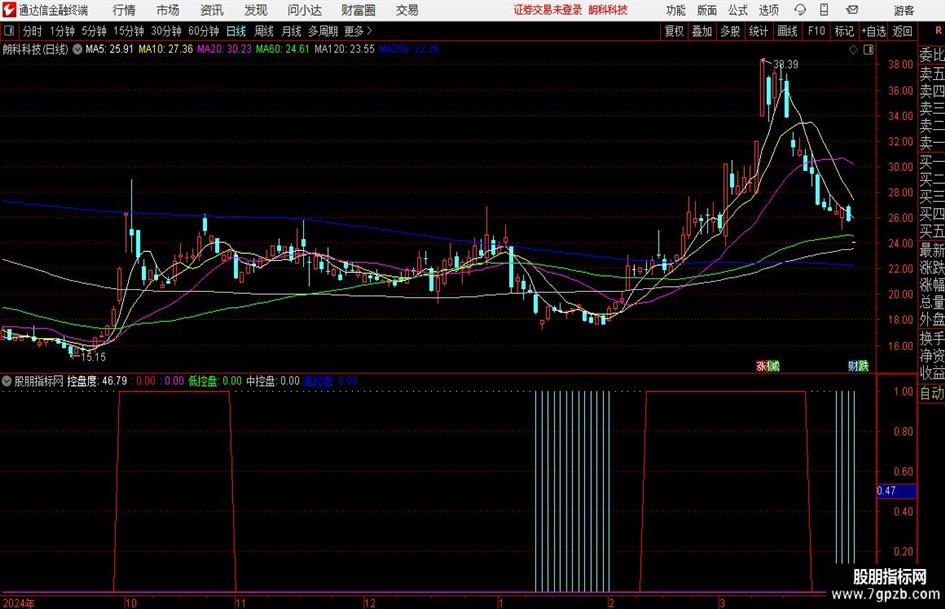945x609 pixels.
Task: Open the 发现 menu
Action: (x=256, y=10)
